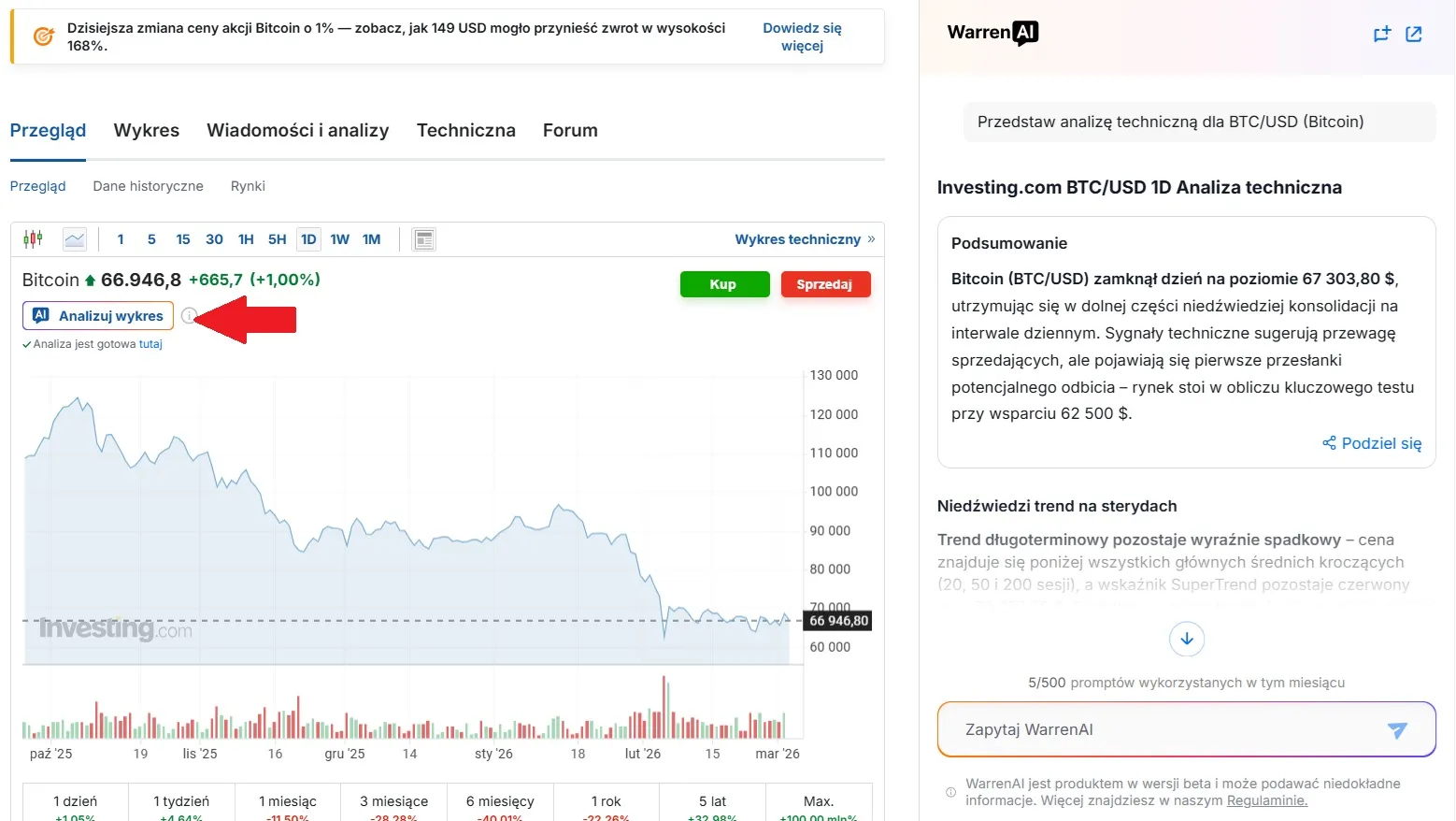Choose the 1 rok performance range
Screen dimensions: 1456x821
click(x=607, y=802)
